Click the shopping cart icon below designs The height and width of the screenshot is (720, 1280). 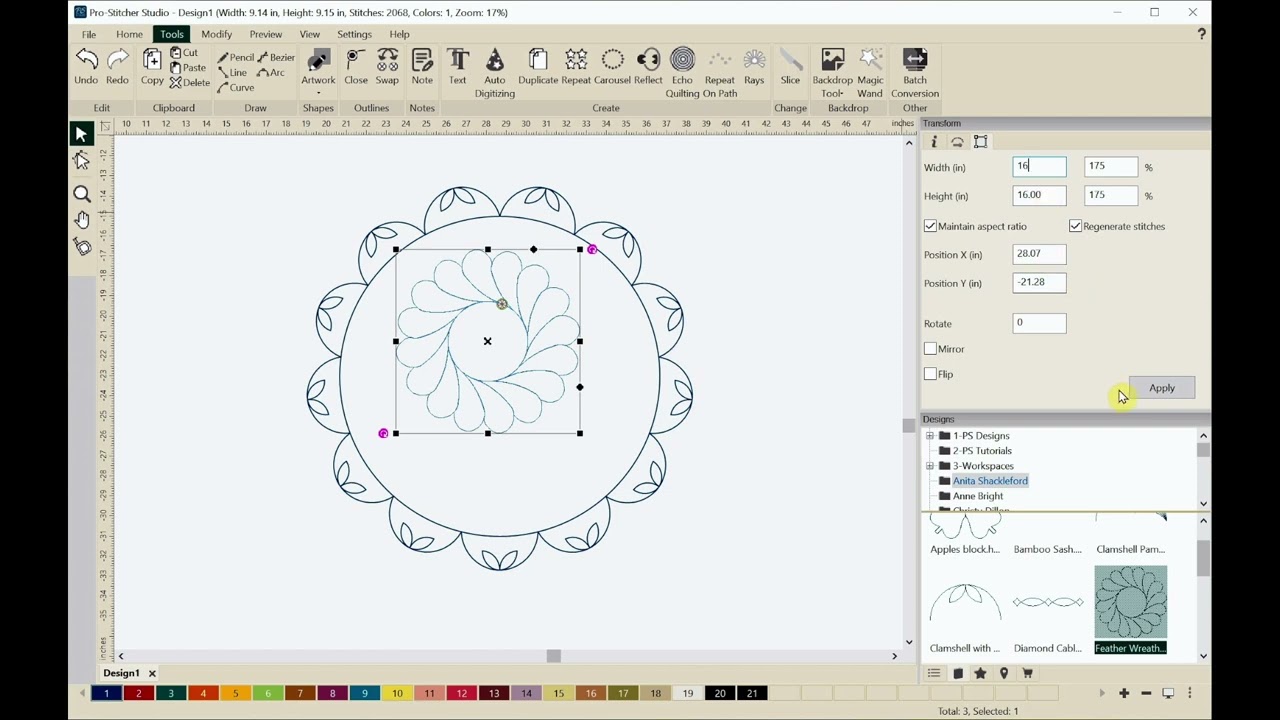tap(1027, 674)
